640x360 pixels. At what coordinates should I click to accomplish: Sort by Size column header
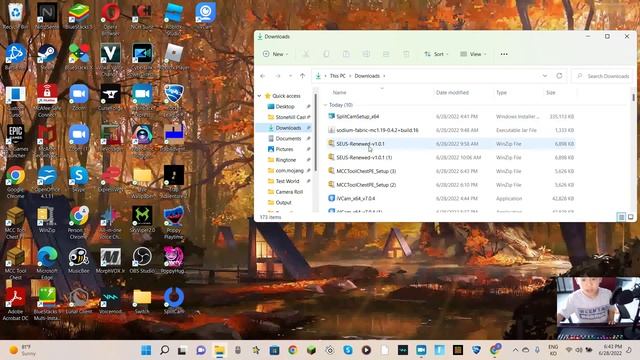click(551, 93)
